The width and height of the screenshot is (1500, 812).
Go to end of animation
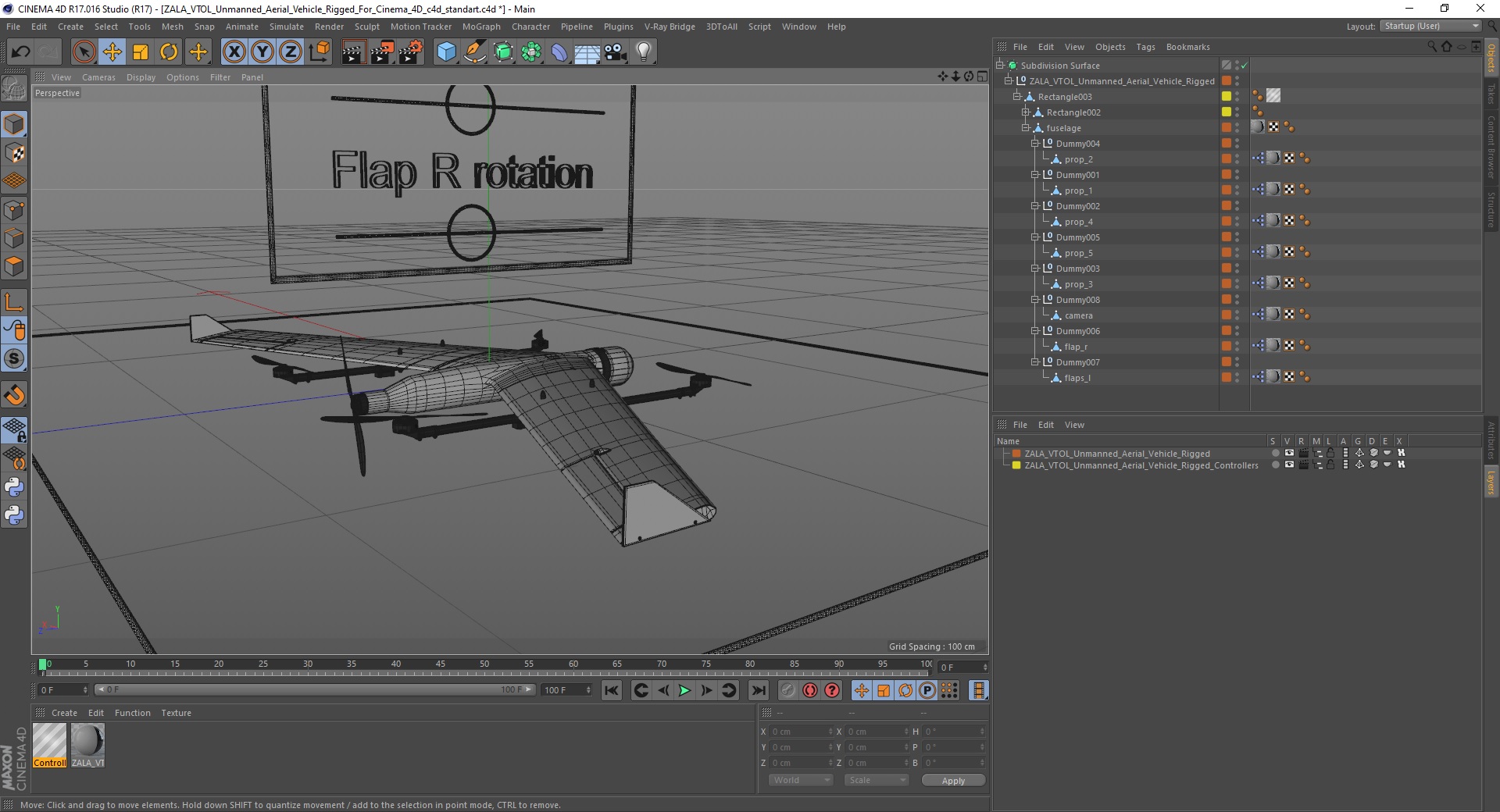(758, 690)
